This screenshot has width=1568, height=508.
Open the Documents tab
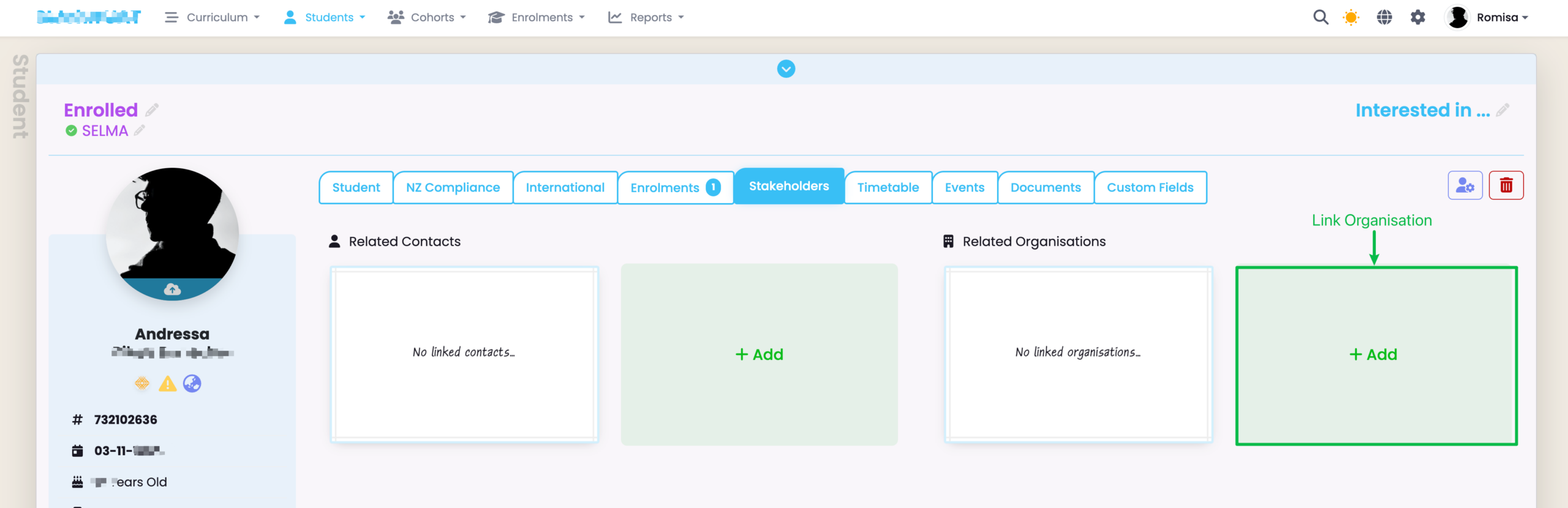tap(1045, 187)
